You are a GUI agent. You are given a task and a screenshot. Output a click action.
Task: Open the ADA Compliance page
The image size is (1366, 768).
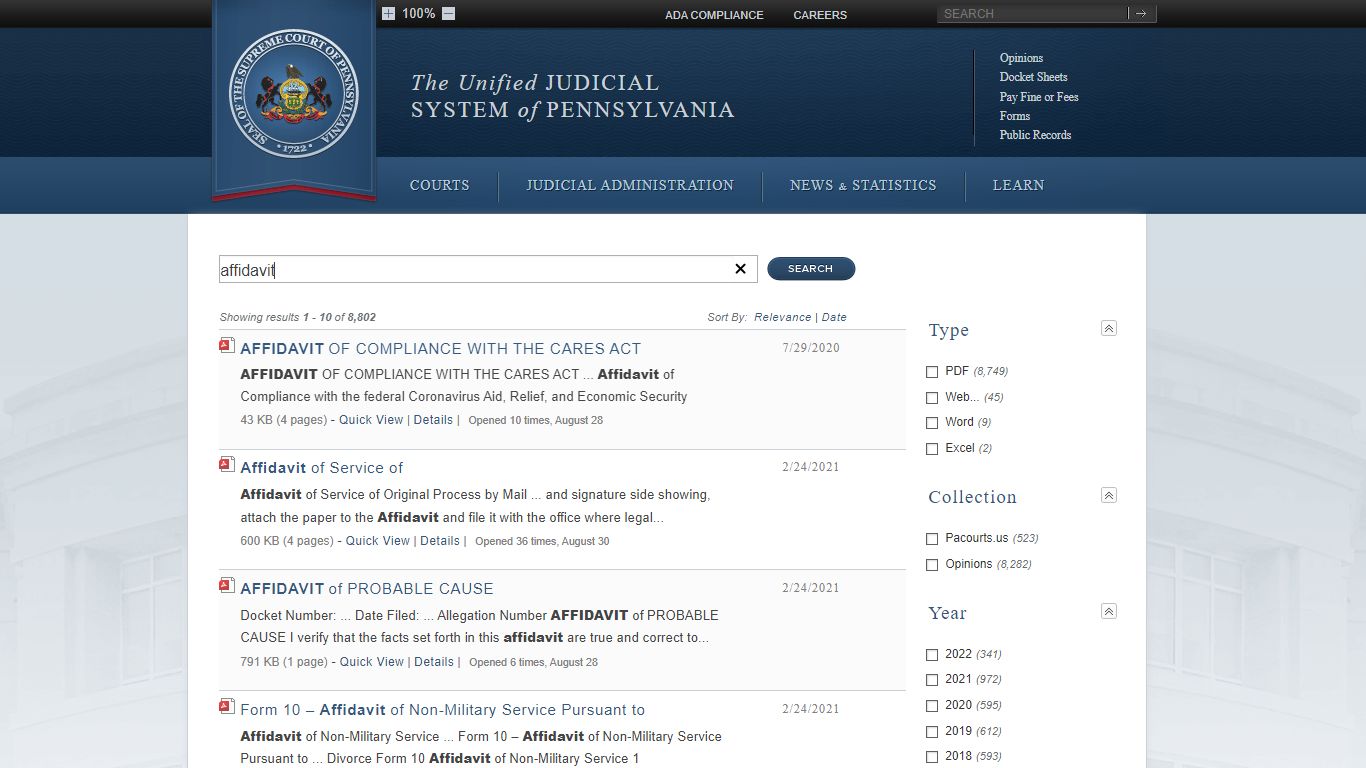714,15
